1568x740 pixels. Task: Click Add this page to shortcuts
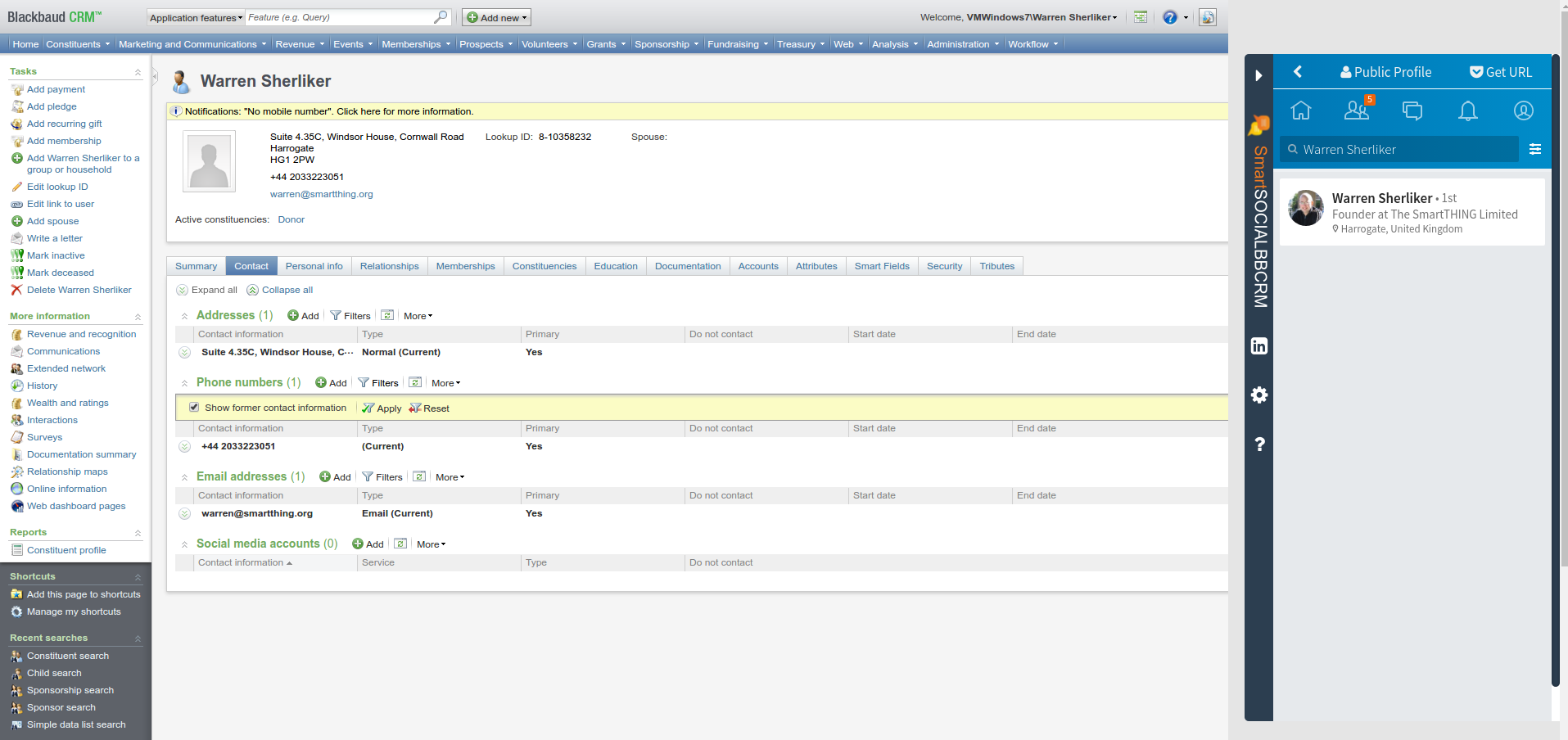point(84,594)
